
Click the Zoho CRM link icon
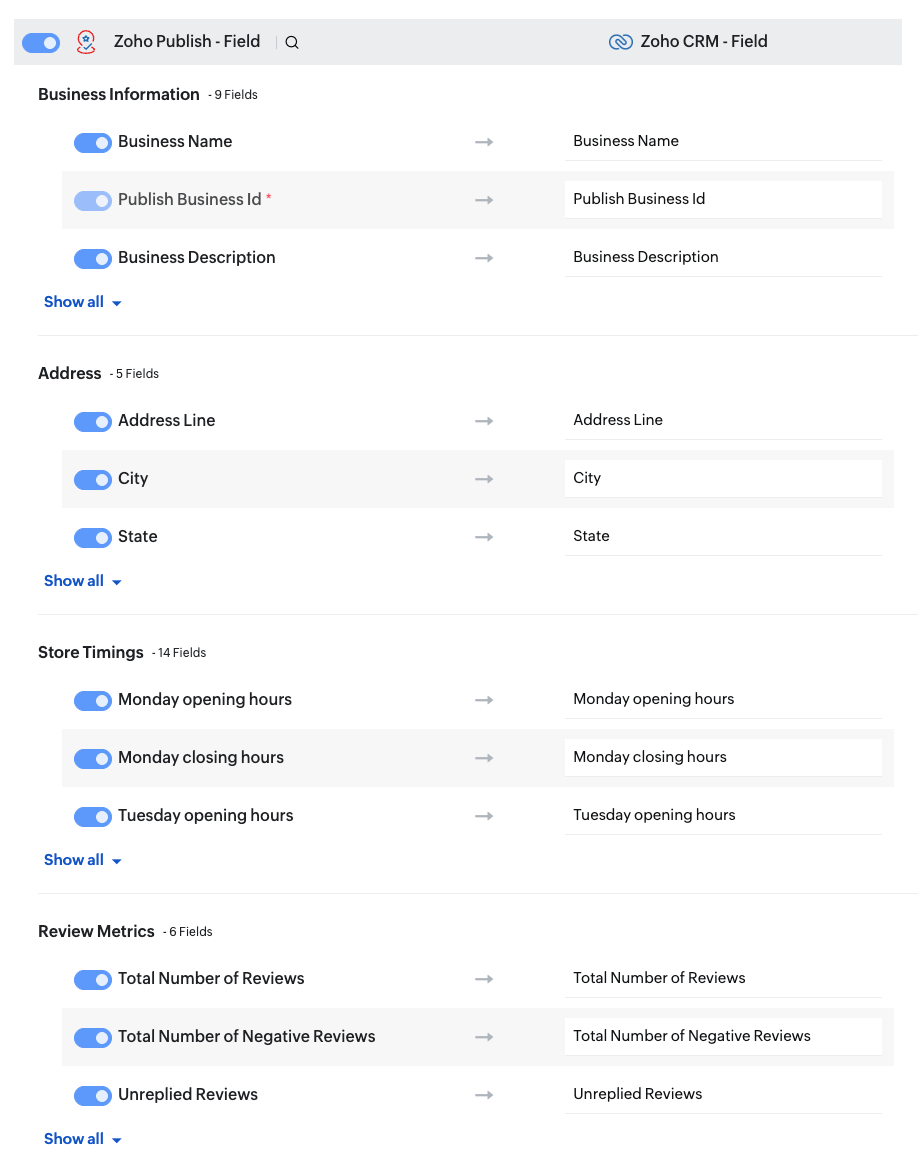(x=621, y=42)
